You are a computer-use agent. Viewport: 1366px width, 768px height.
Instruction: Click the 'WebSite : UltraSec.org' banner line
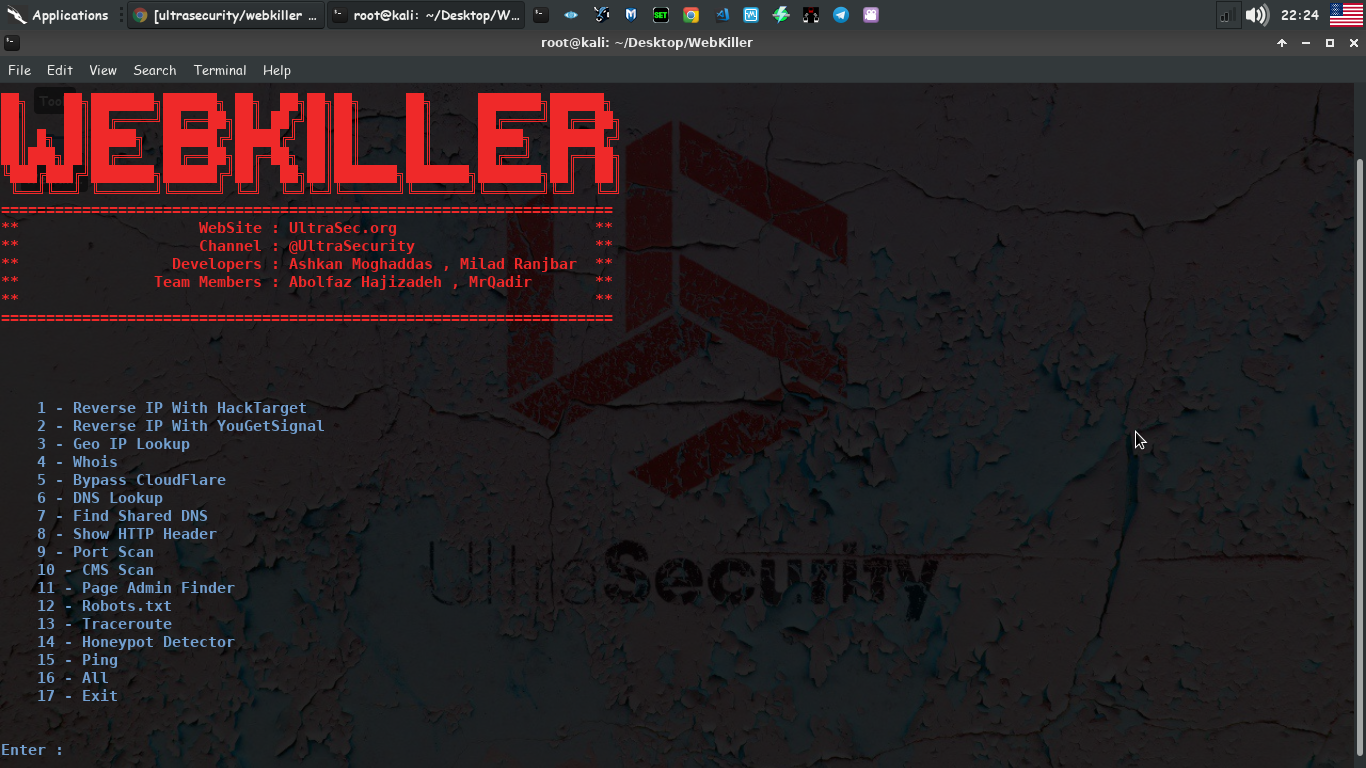click(x=297, y=228)
